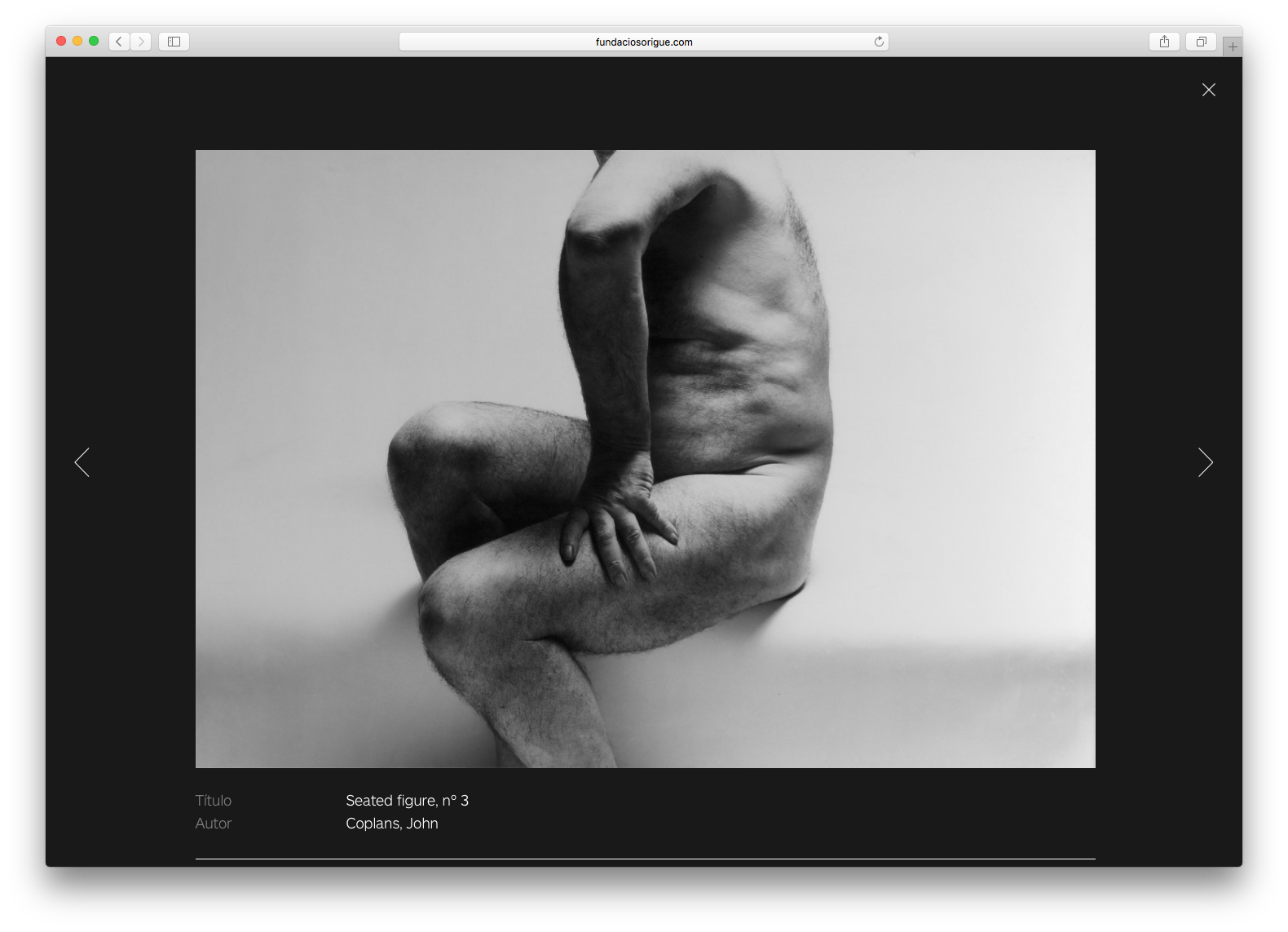
Task: Click the Título label
Action: point(214,801)
